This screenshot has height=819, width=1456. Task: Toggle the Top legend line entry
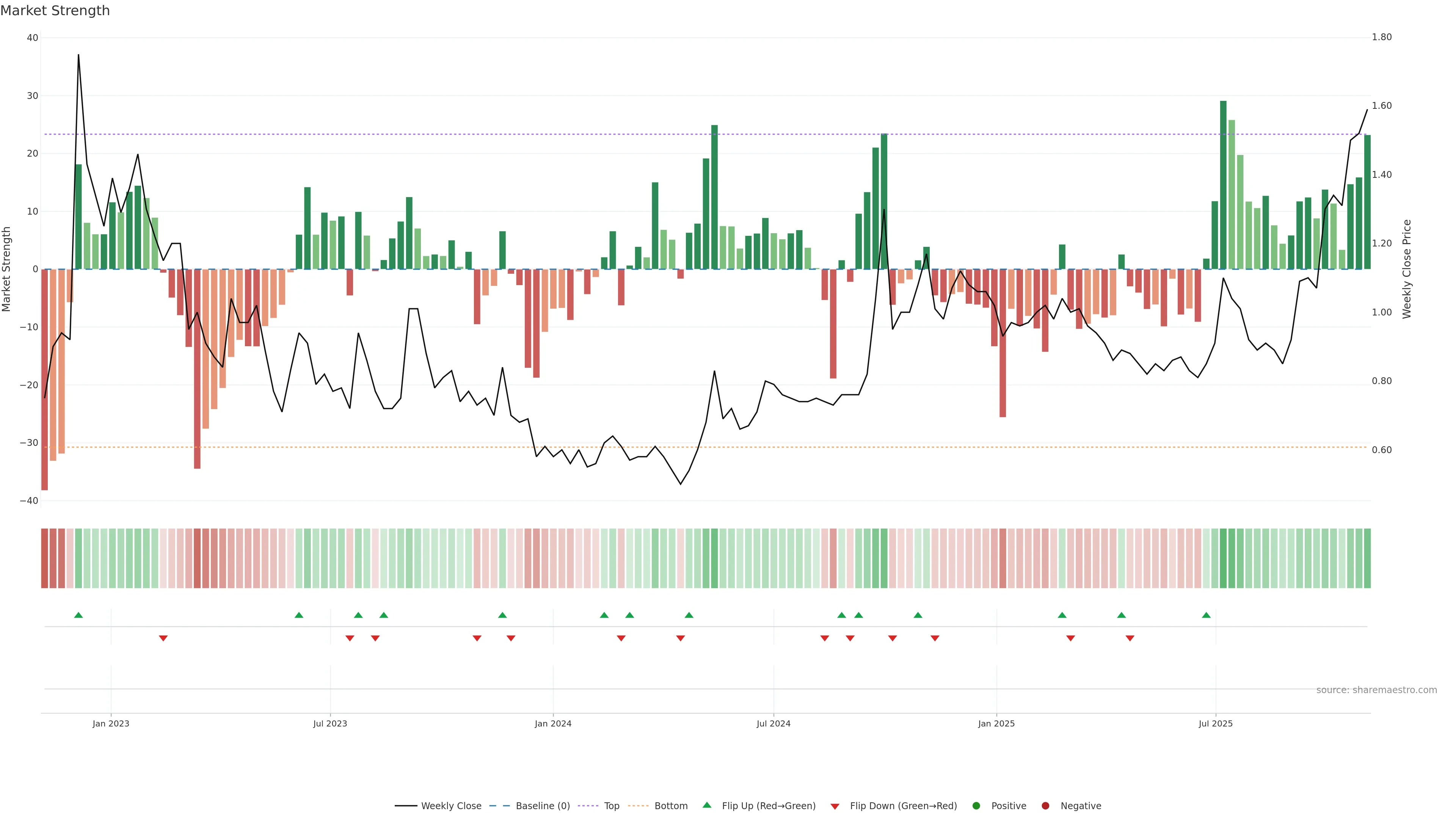pyautogui.click(x=611, y=805)
